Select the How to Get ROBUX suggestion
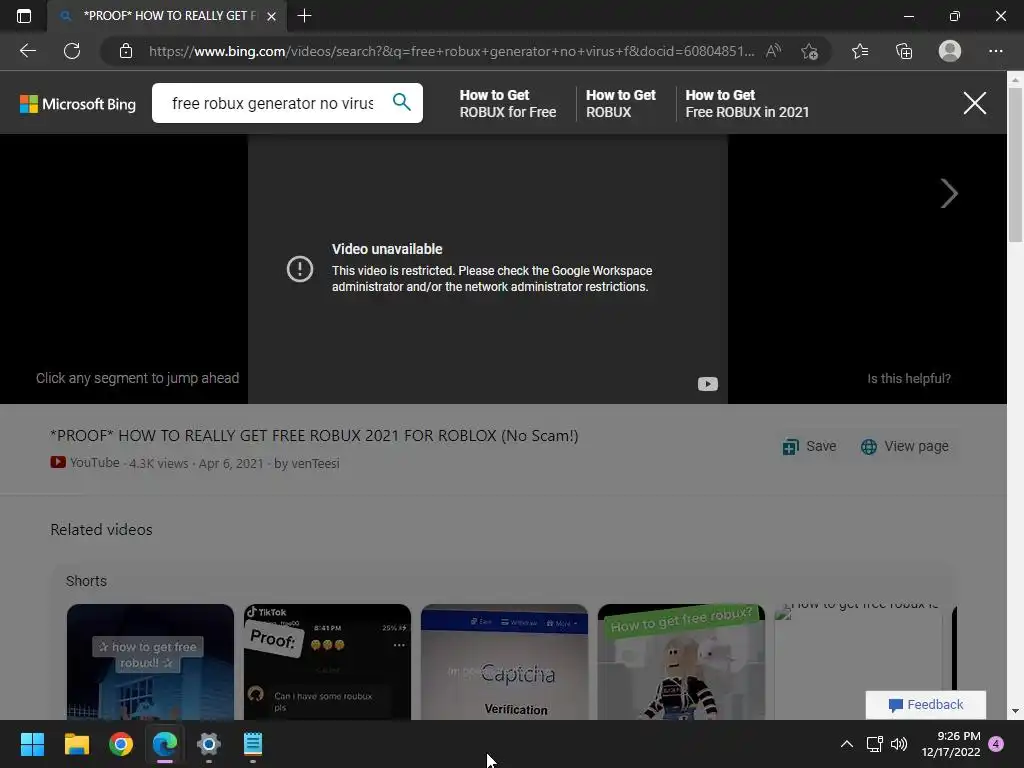 (620, 103)
